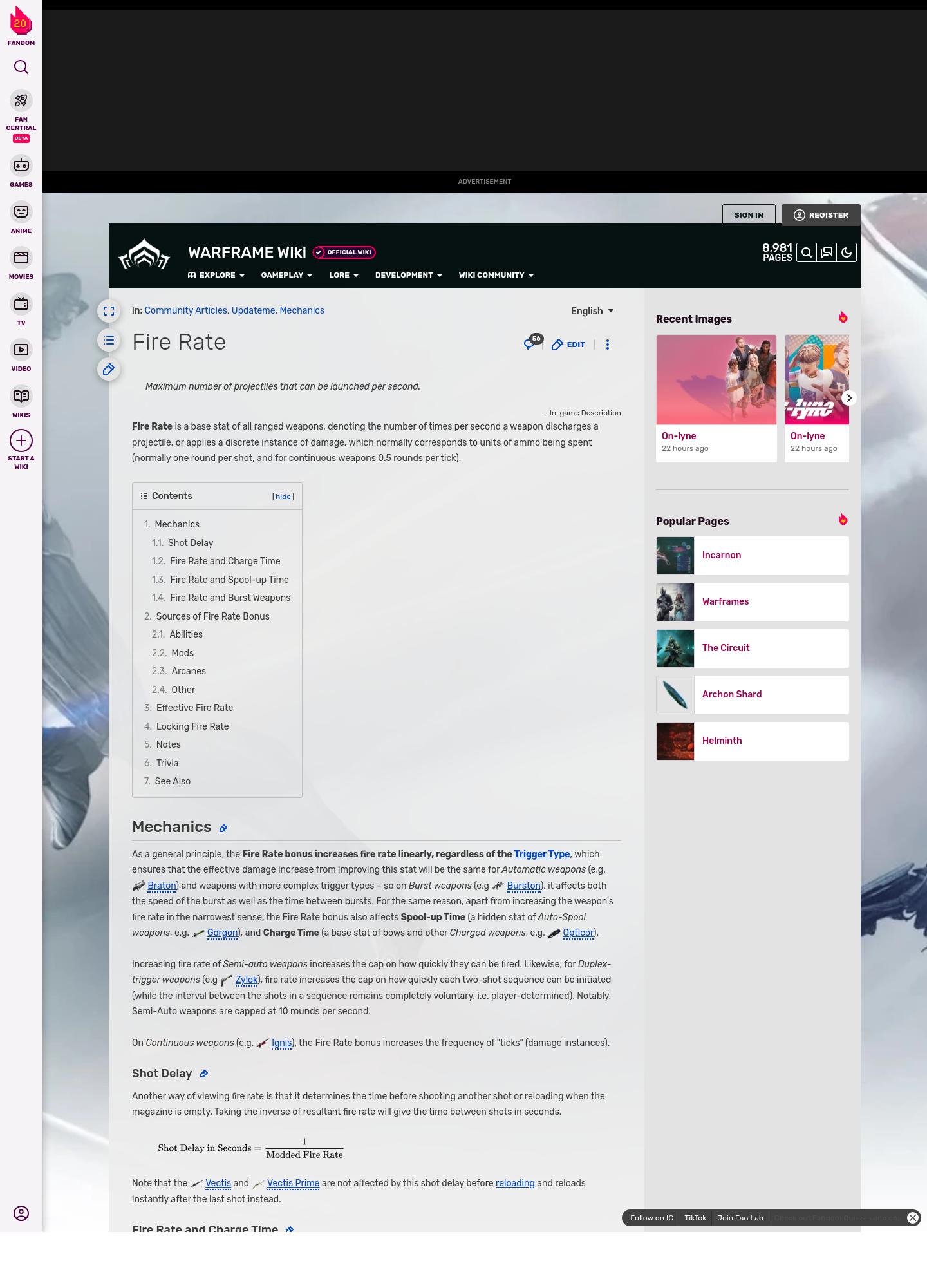Image resolution: width=927 pixels, height=1288 pixels.
Task: Click the Start a Wiki plus icon
Action: (x=21, y=440)
